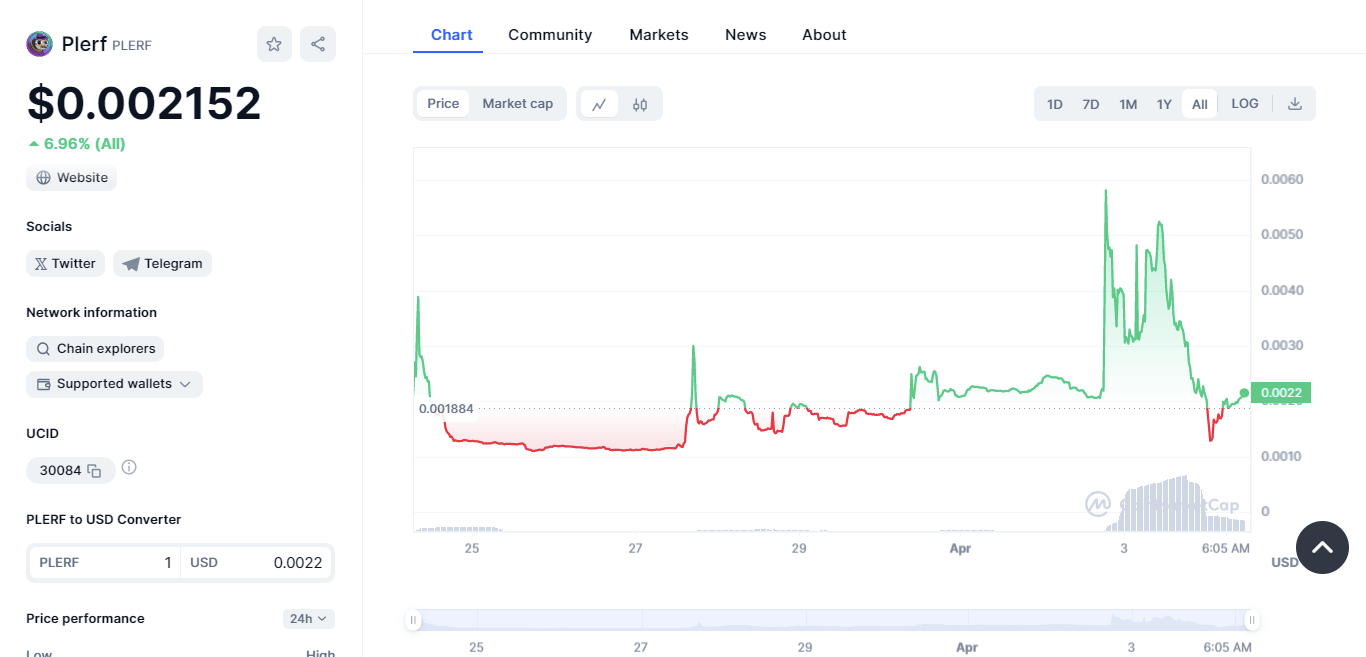Image resolution: width=1366 pixels, height=657 pixels.
Task: Open the 24h price performance dropdown
Action: click(309, 619)
